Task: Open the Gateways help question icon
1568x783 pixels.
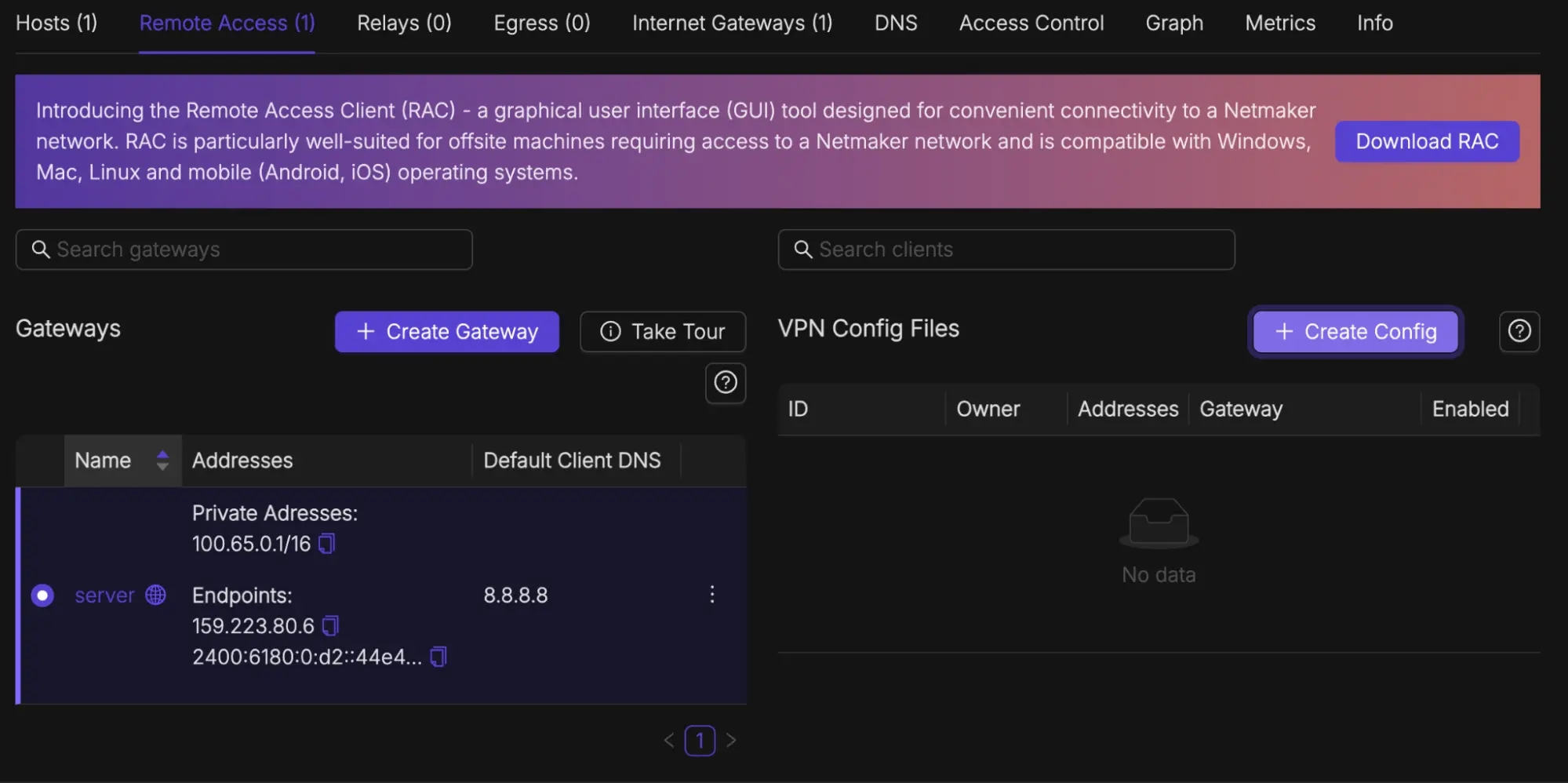Action: [x=725, y=383]
